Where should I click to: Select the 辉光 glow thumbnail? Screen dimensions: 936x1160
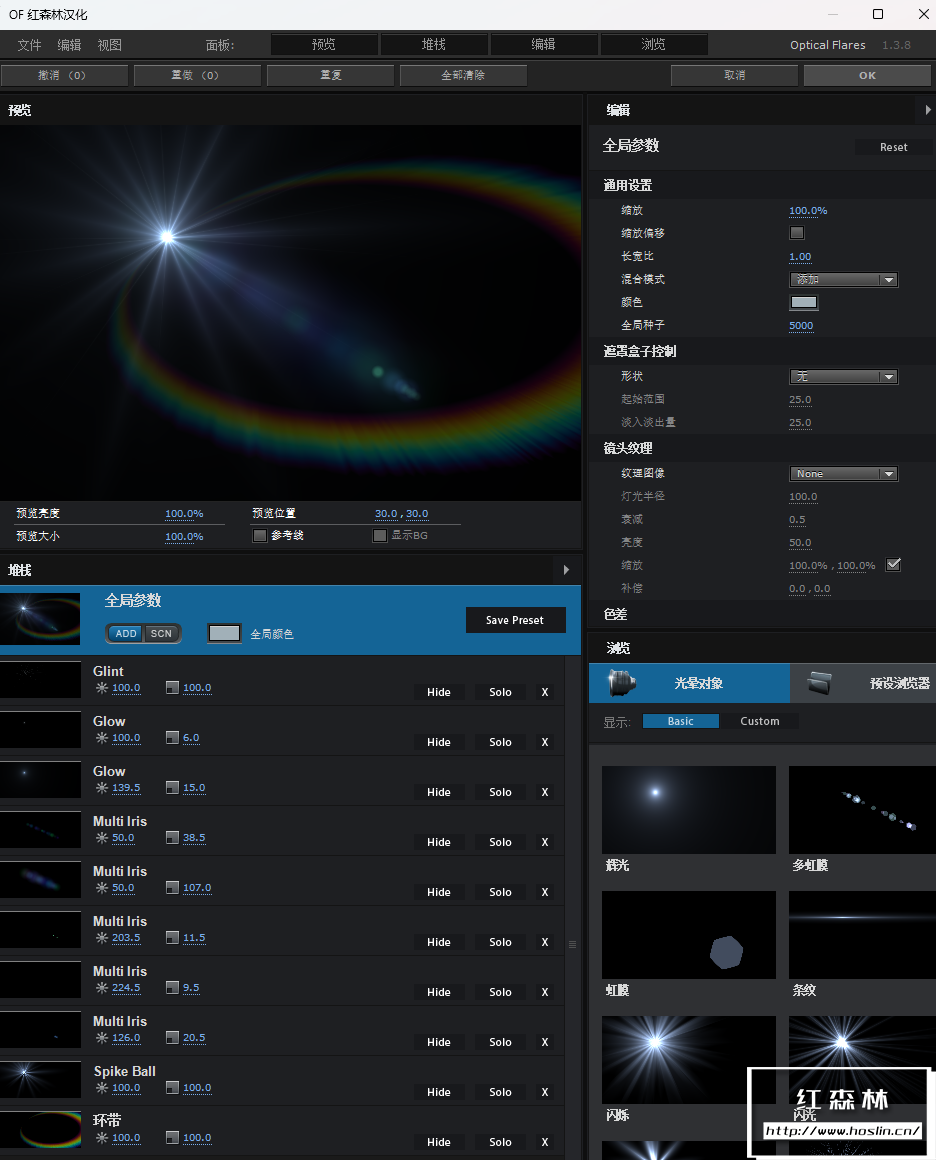pos(689,809)
